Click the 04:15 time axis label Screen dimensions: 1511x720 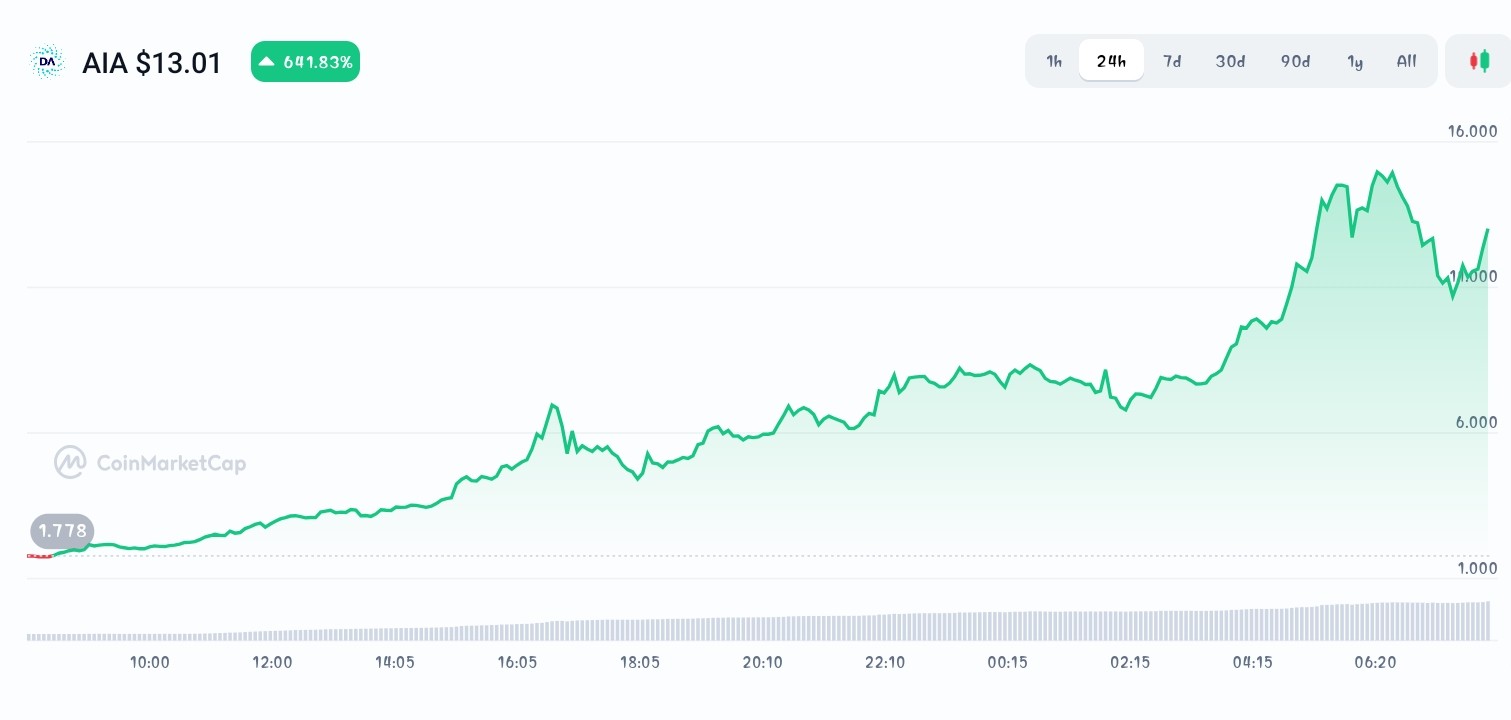coord(1252,662)
